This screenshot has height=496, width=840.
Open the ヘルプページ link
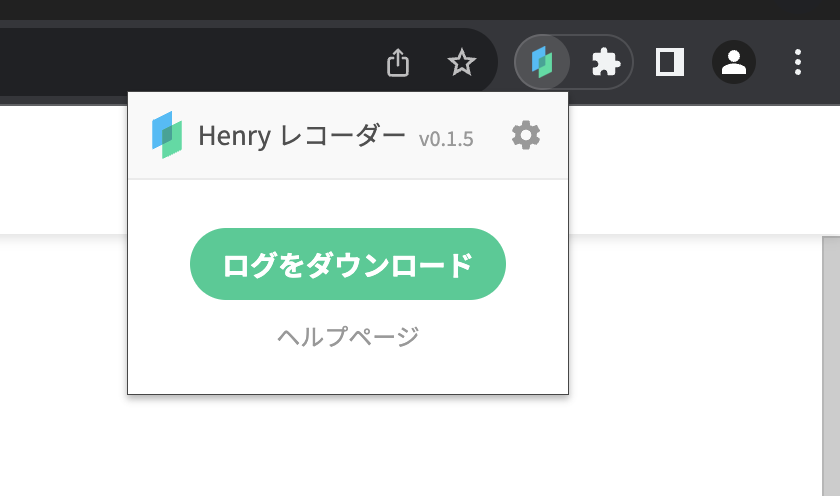pyautogui.click(x=348, y=336)
